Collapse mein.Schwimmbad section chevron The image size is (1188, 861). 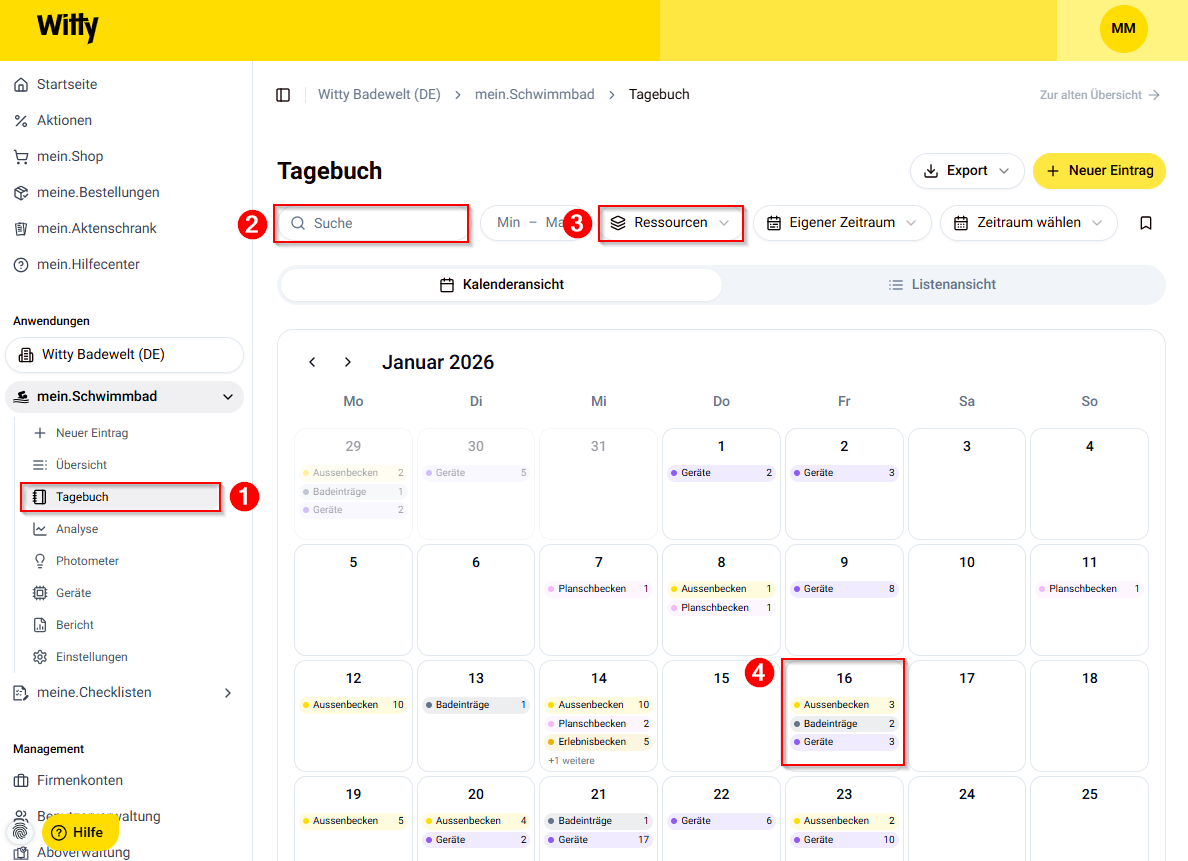[x=227, y=397]
